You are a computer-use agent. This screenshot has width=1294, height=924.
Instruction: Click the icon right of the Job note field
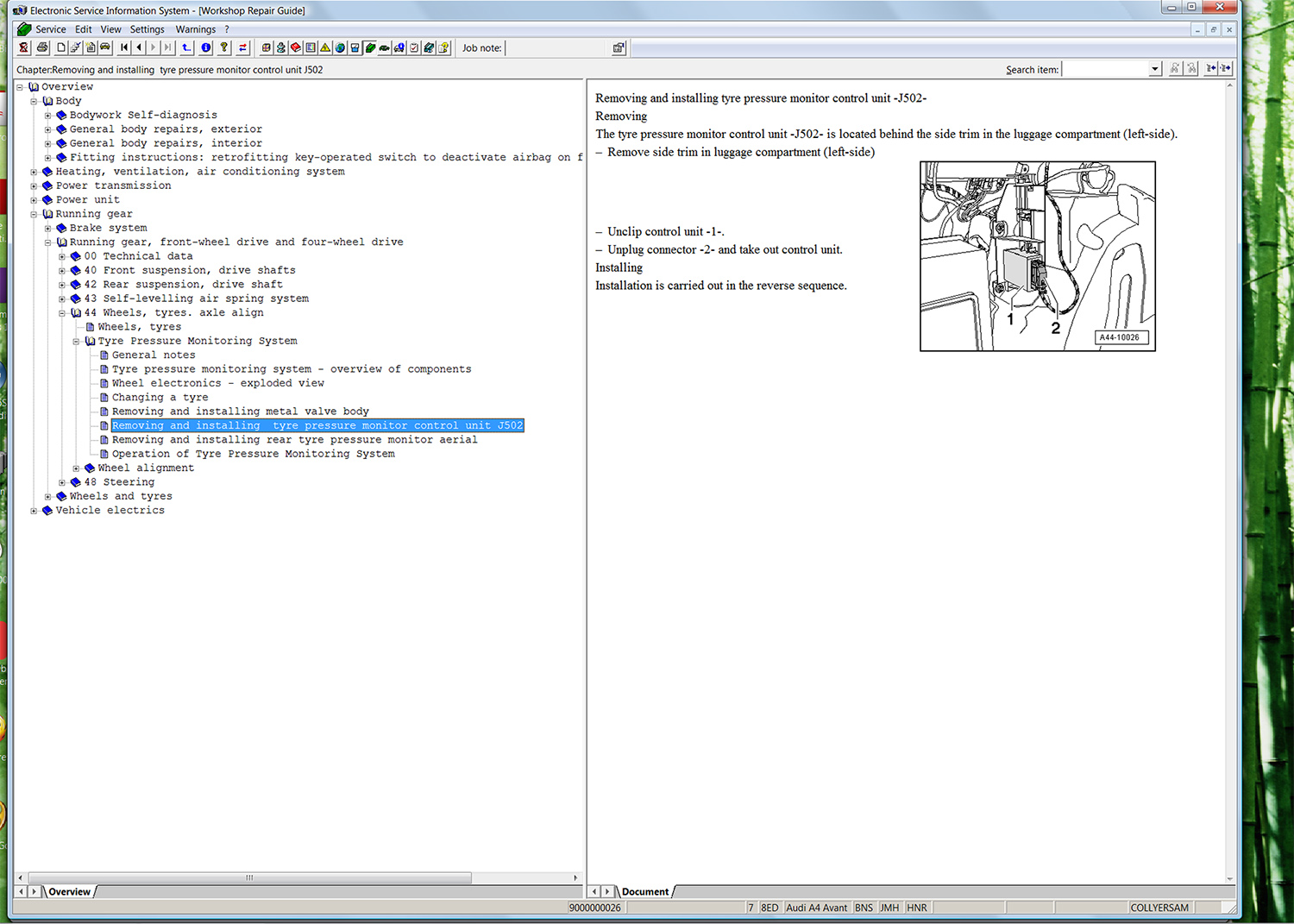619,47
